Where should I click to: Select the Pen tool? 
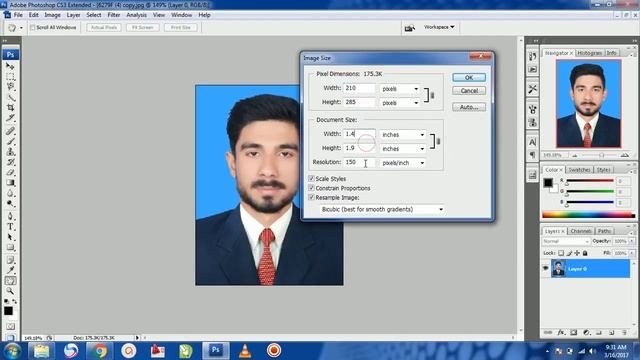click(x=10, y=216)
